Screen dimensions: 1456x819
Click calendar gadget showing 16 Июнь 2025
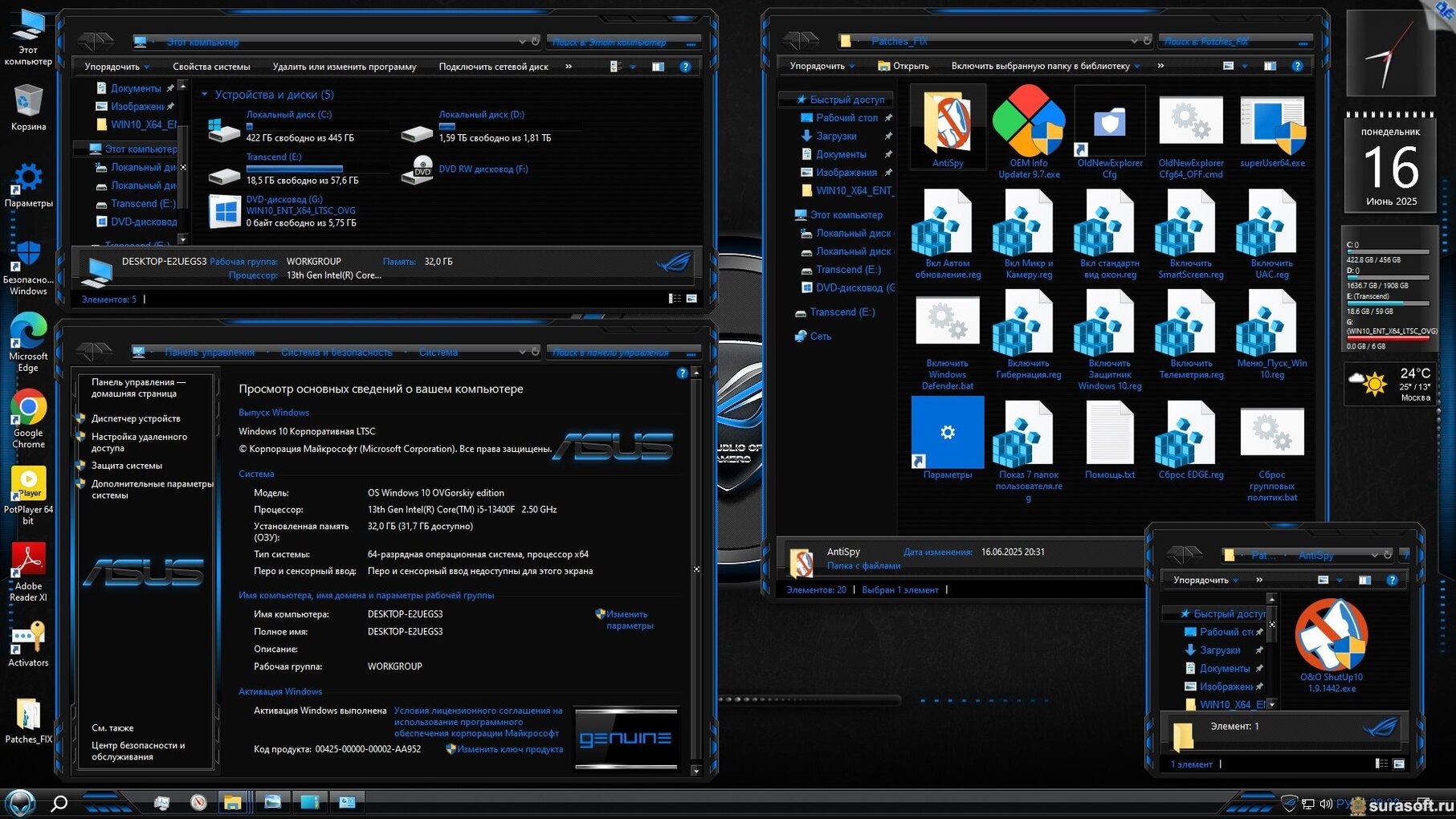click(1391, 165)
